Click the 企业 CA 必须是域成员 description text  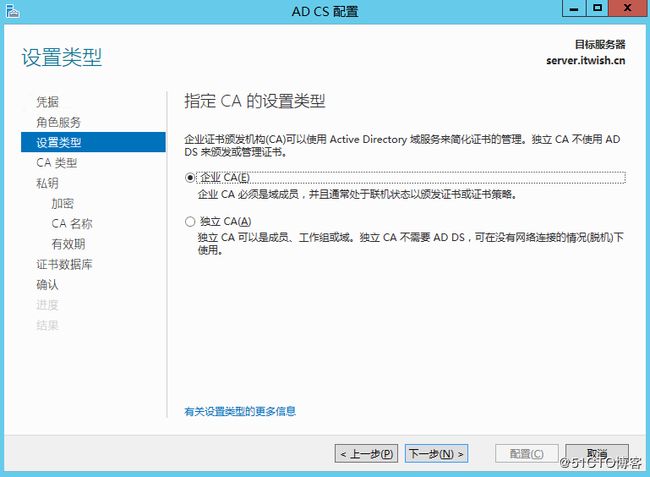[357, 194]
